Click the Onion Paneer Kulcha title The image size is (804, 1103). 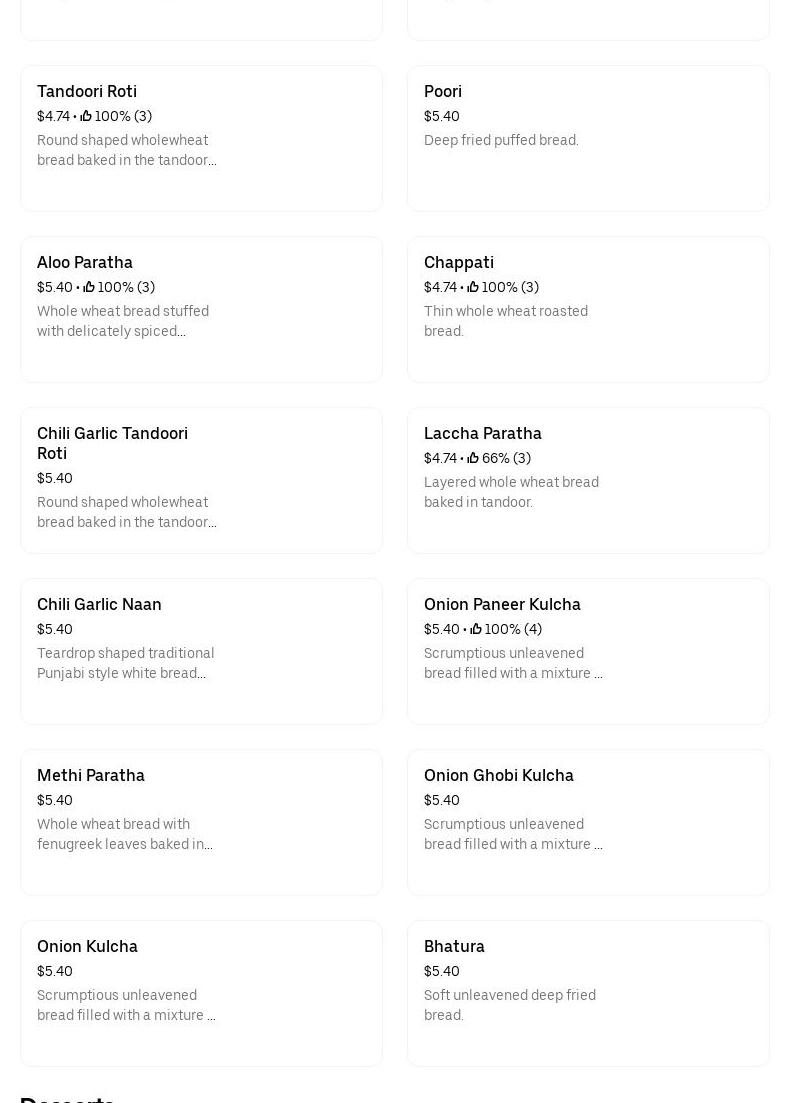(x=502, y=604)
